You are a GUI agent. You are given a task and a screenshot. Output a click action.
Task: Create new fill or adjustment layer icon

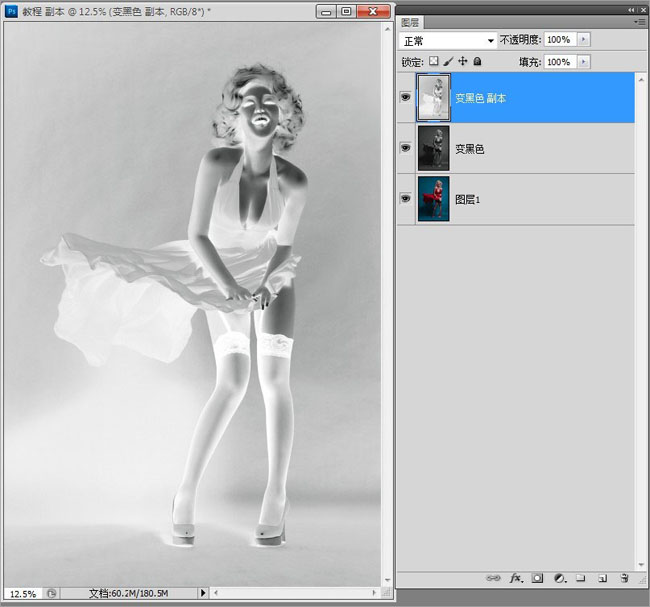click(560, 578)
